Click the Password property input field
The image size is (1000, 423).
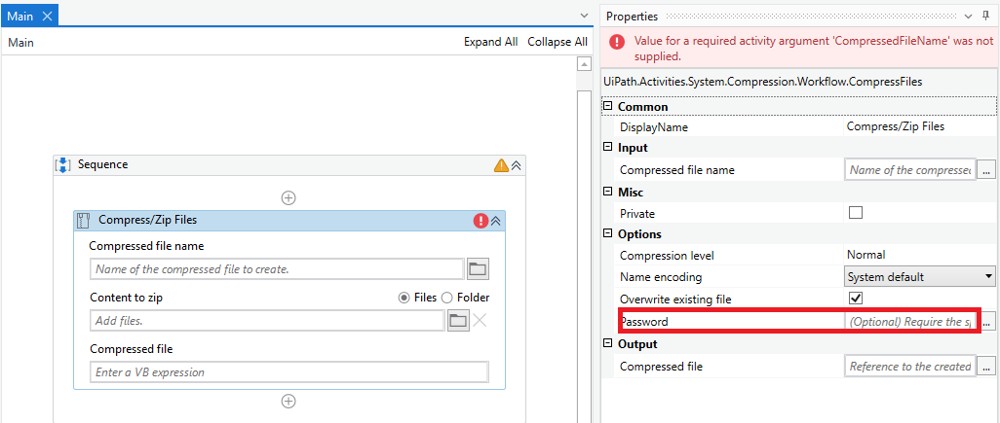(910, 322)
